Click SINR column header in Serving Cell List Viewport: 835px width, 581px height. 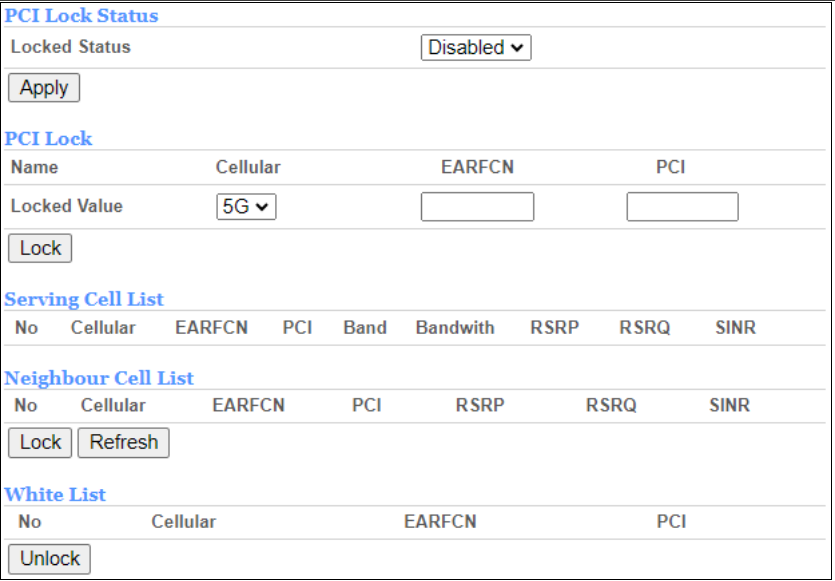pos(735,328)
